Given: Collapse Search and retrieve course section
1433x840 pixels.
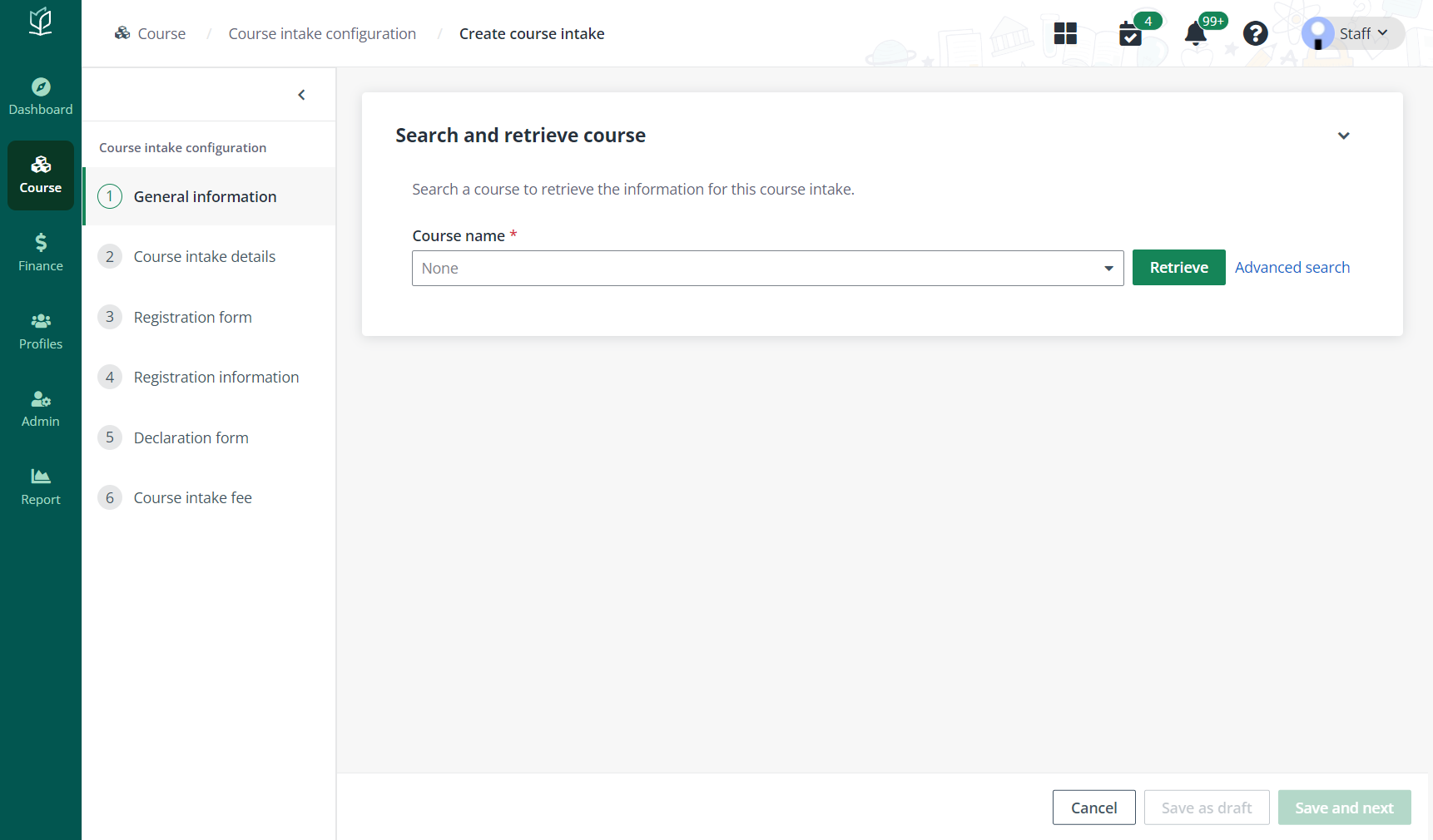Looking at the screenshot, I should (1343, 136).
